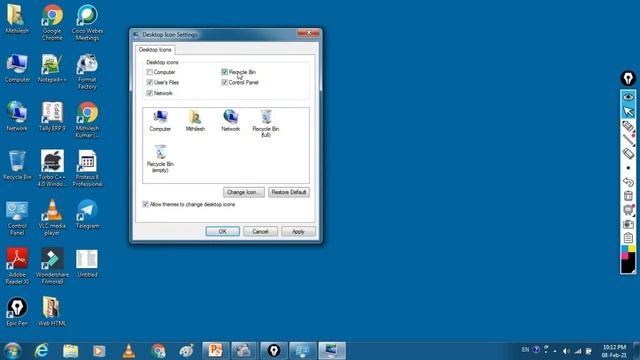Toggle Epic Pen ink visibility eye
Viewport: 640px width, 360px height.
[x=628, y=97]
